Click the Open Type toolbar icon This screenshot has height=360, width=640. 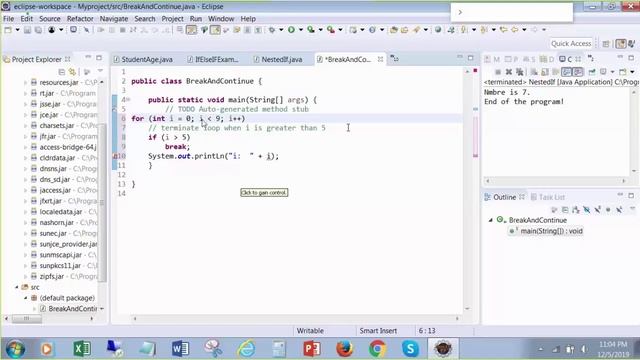click(x=393, y=30)
